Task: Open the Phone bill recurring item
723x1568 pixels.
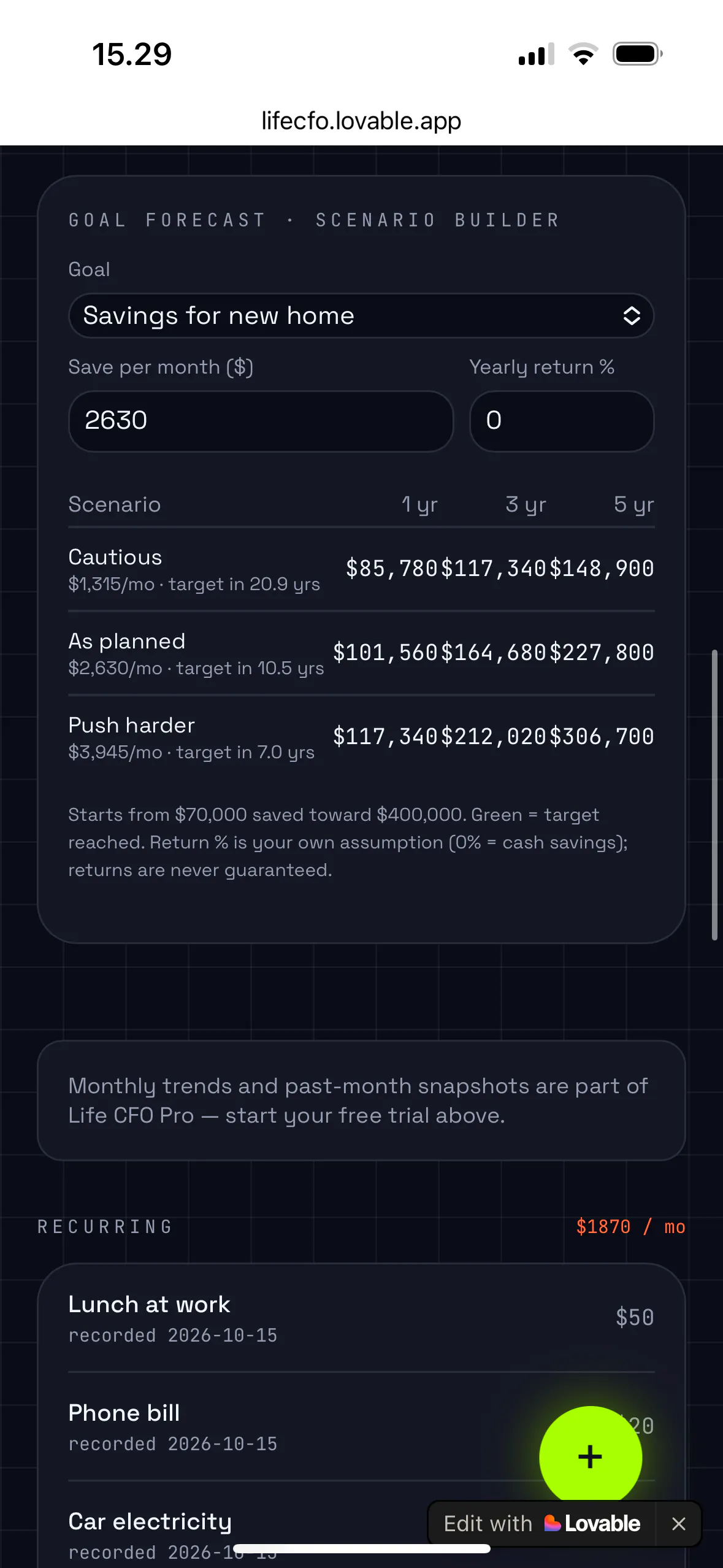Action: (361, 1427)
